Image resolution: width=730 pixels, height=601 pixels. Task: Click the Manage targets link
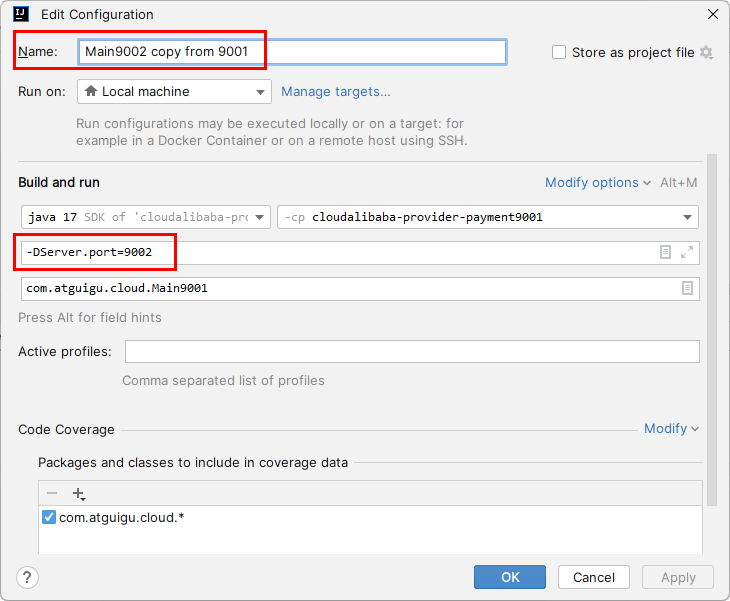(x=336, y=92)
